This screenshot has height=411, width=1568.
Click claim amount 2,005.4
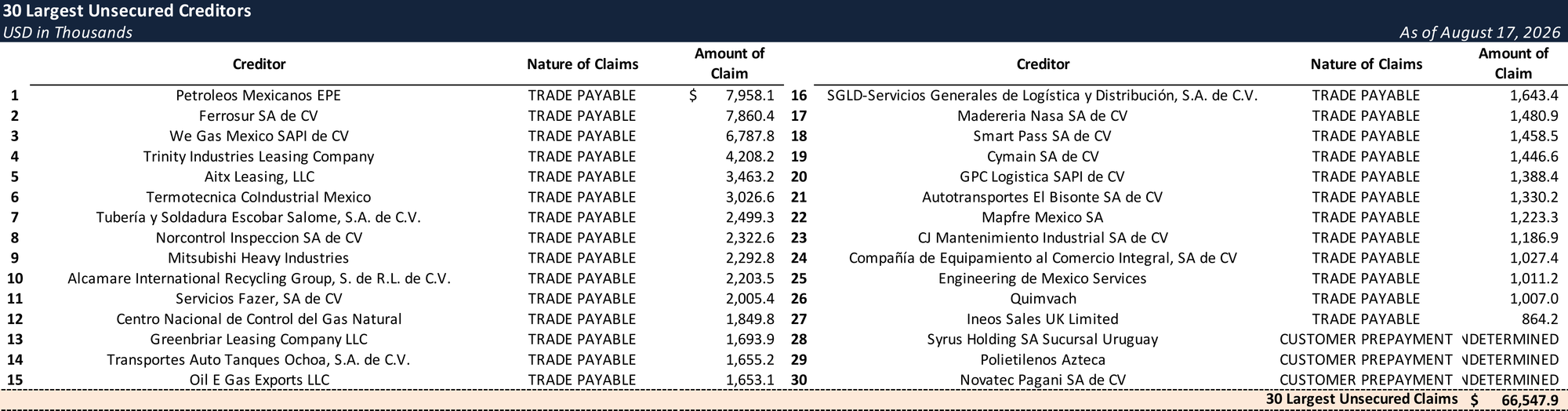tap(750, 300)
